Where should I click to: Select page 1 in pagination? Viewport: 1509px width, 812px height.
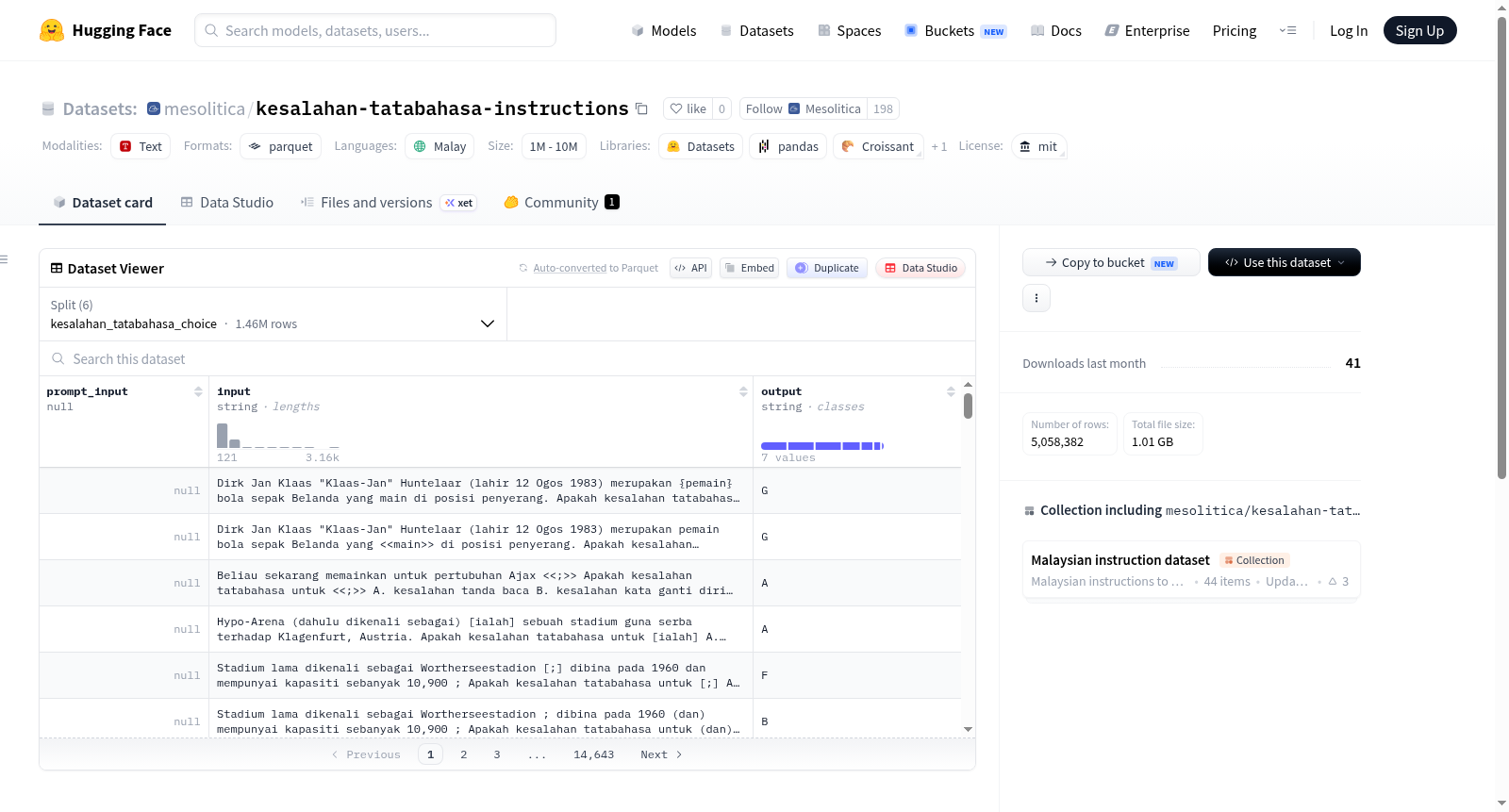coord(431,754)
